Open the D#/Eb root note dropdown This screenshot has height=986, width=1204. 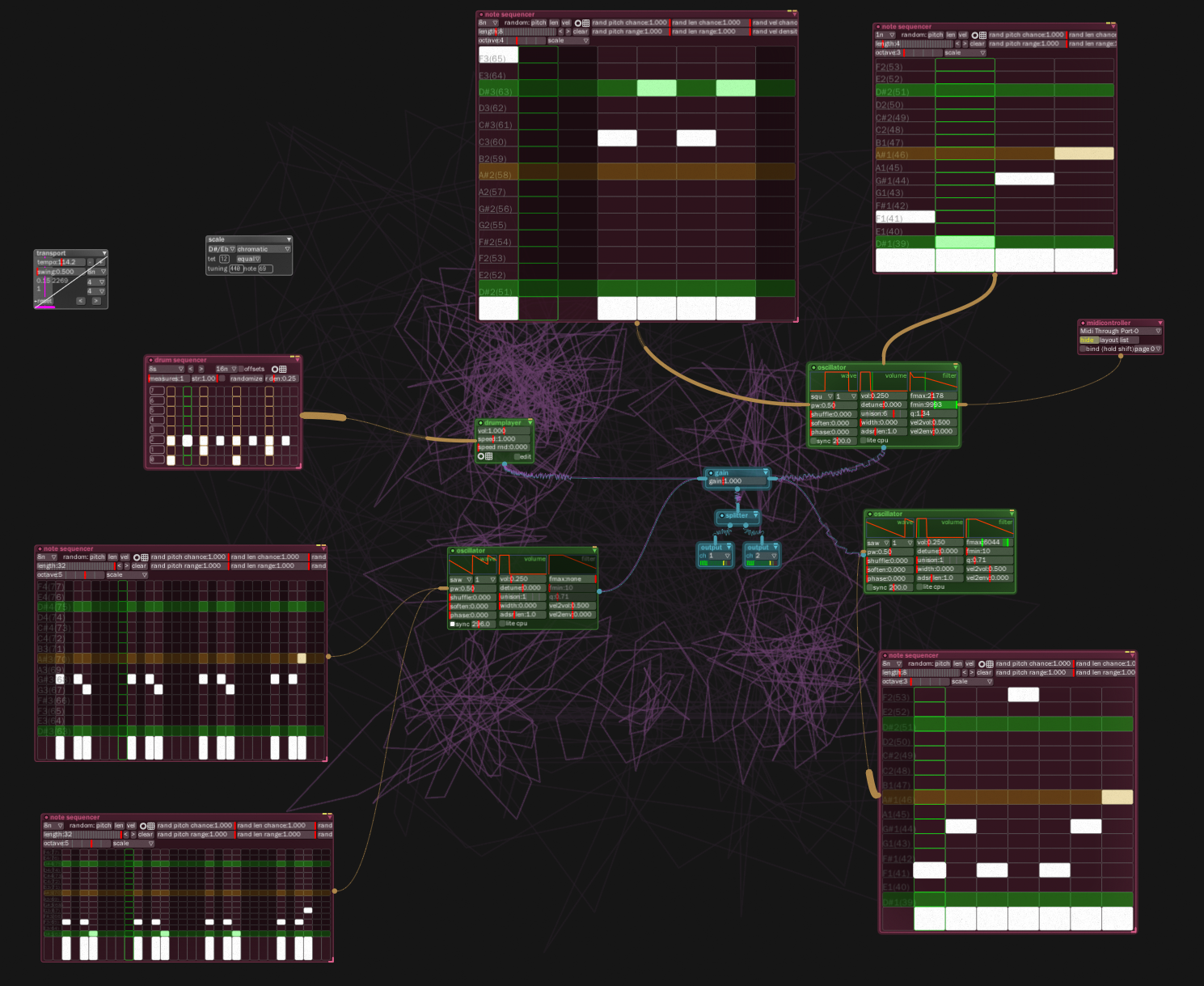pos(221,249)
